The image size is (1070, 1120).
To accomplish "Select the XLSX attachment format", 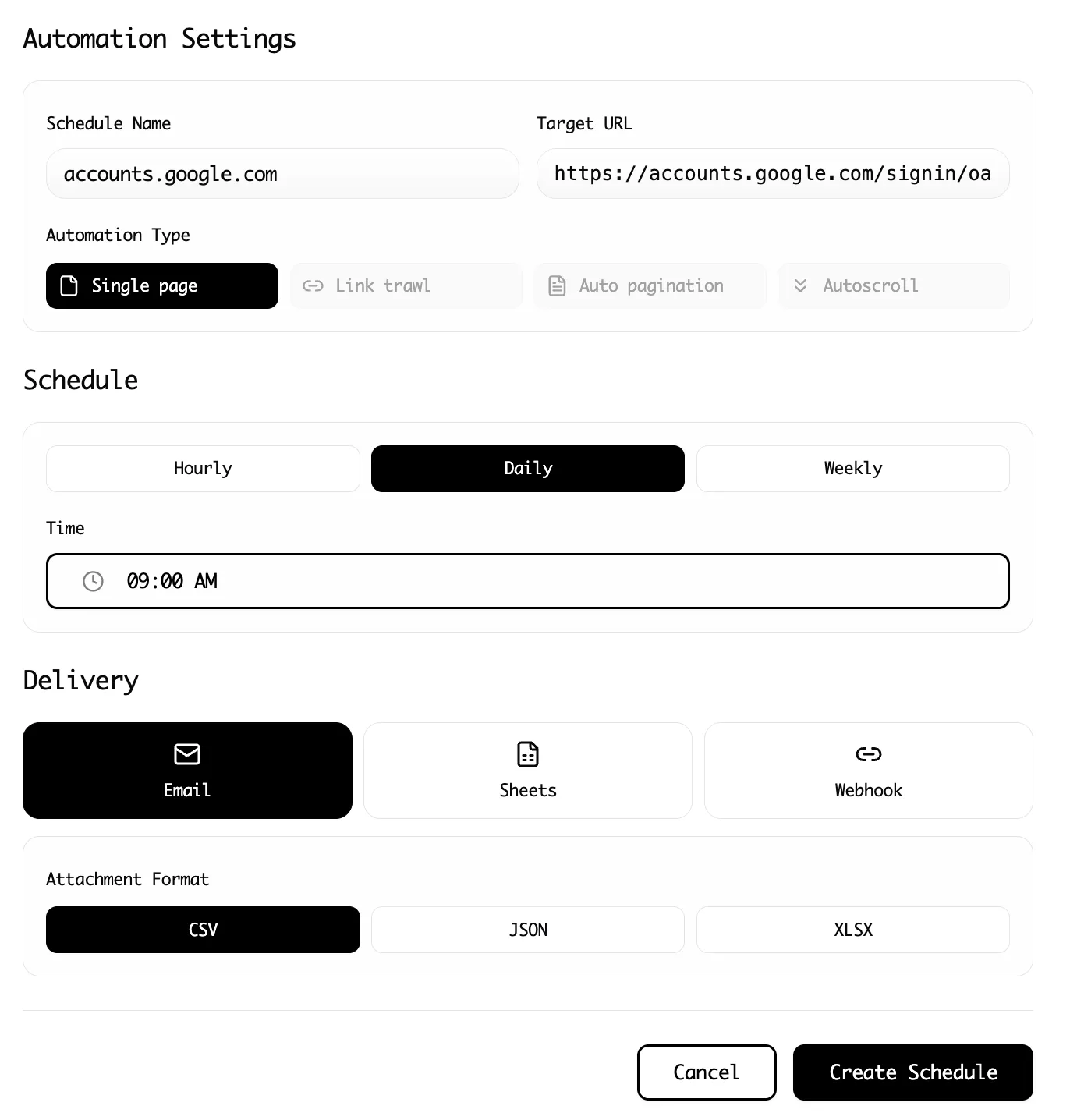I will [853, 930].
